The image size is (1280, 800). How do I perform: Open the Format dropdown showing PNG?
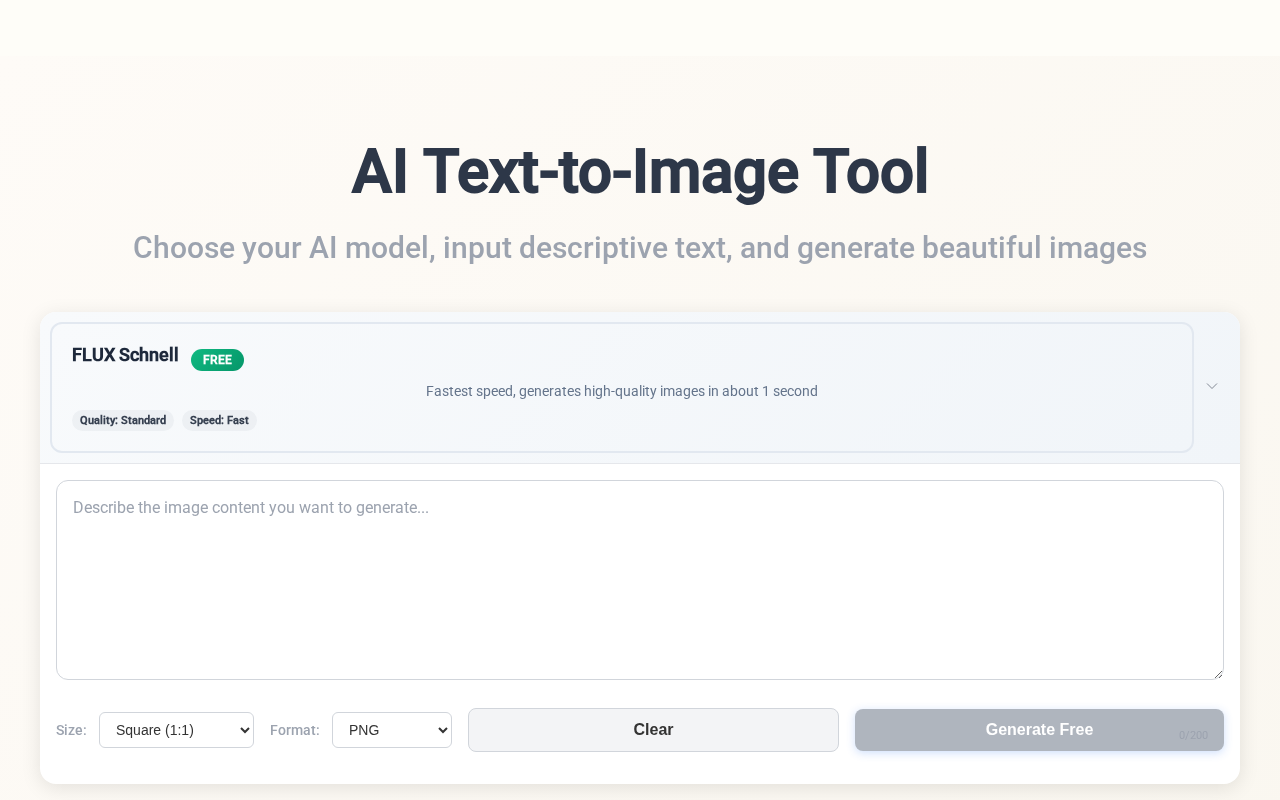click(x=391, y=730)
